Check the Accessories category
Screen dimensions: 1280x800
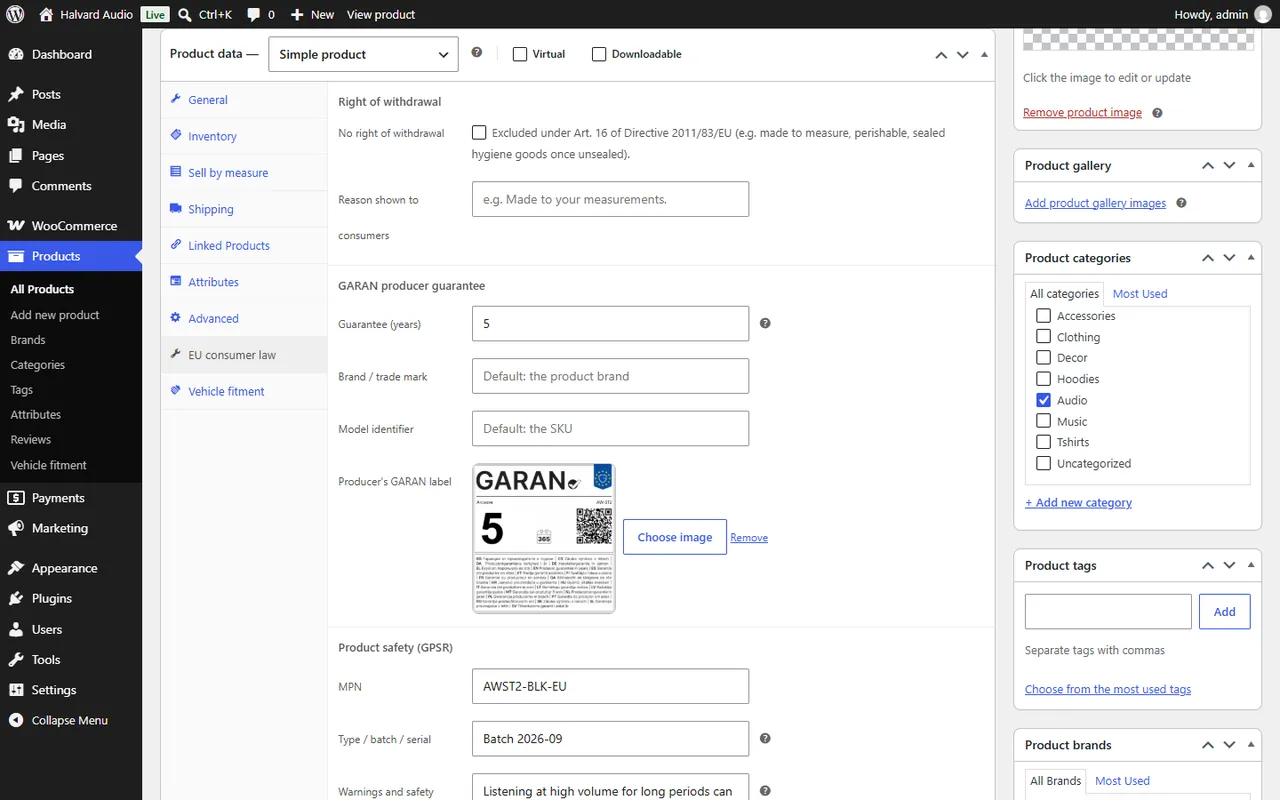(1043, 315)
